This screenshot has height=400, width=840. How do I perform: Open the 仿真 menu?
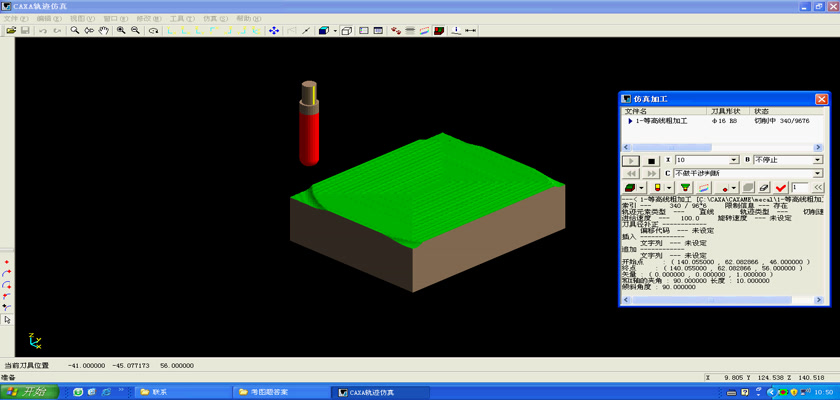pyautogui.click(x=215, y=18)
